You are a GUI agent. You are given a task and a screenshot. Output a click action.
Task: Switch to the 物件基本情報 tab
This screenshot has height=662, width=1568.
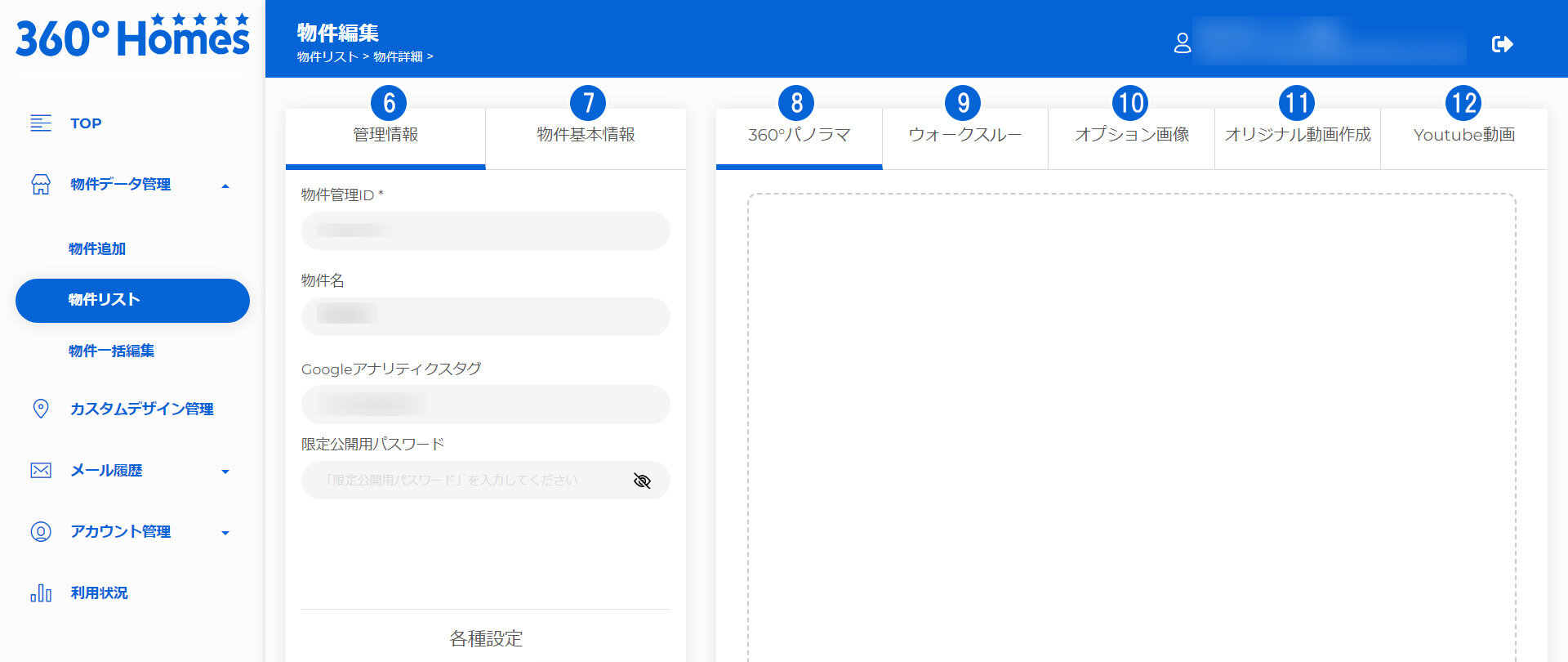point(586,135)
